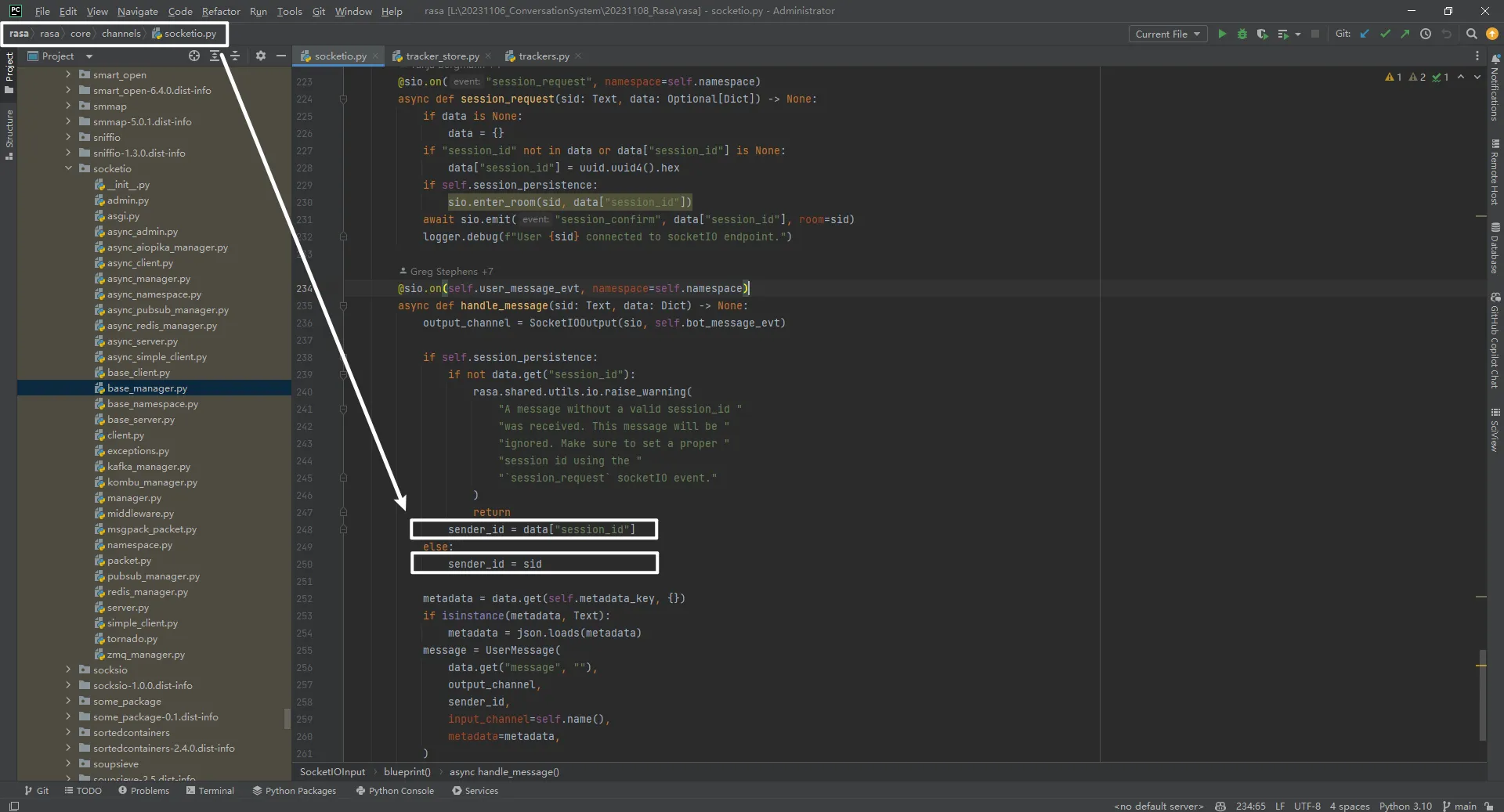Open Current File run configuration dropdown
1504x812 pixels.
tap(1167, 34)
